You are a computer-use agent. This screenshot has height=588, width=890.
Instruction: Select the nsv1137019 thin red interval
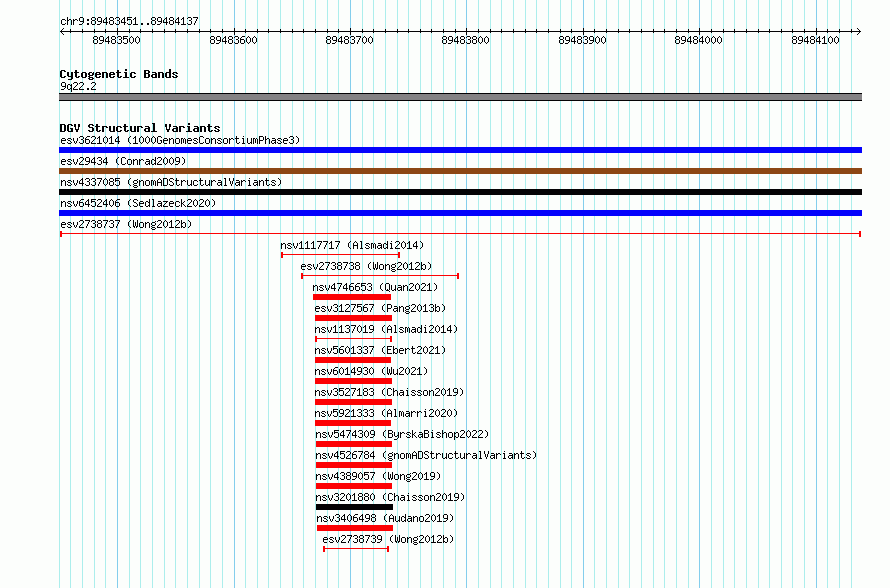(x=354, y=339)
